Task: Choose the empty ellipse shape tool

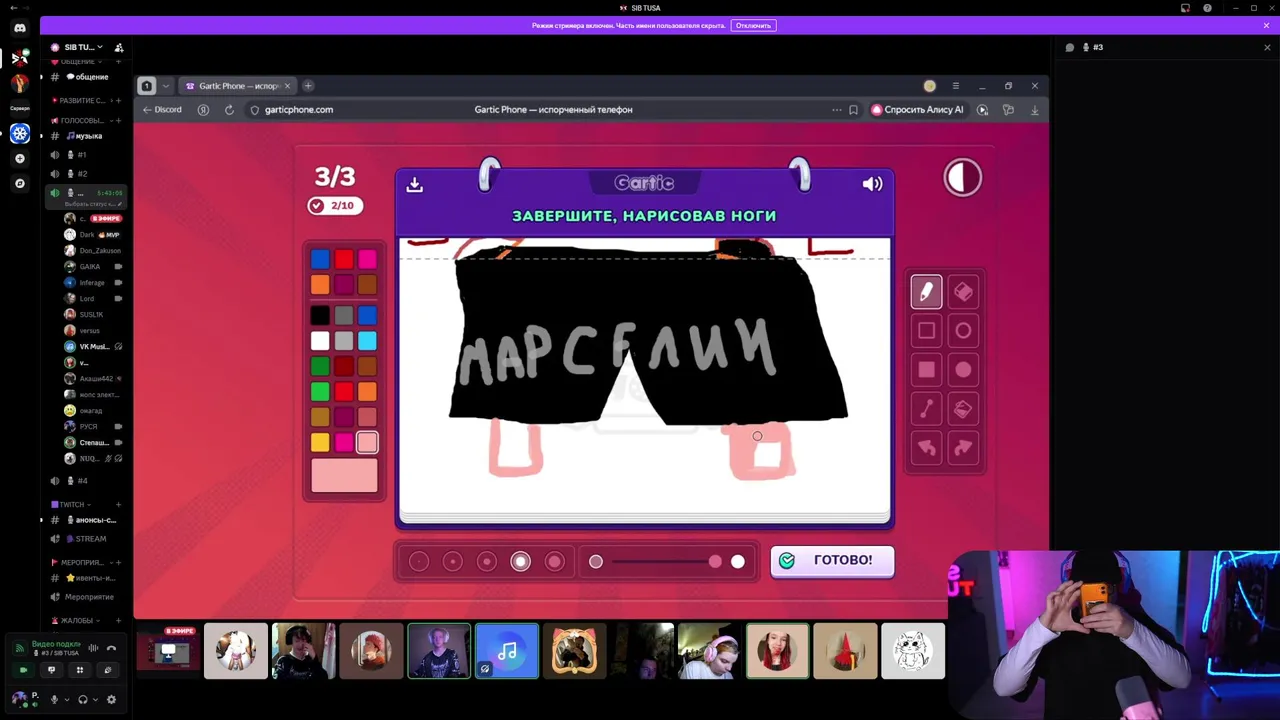Action: pyautogui.click(x=963, y=330)
